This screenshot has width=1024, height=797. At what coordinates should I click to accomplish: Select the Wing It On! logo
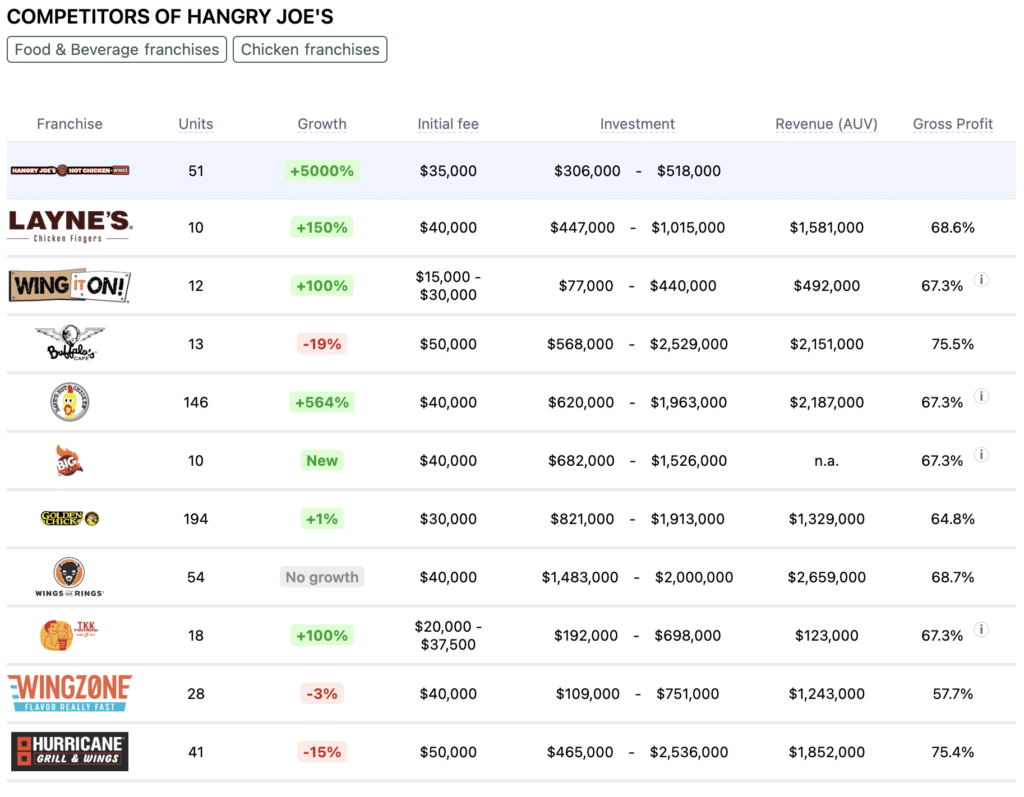click(x=70, y=285)
